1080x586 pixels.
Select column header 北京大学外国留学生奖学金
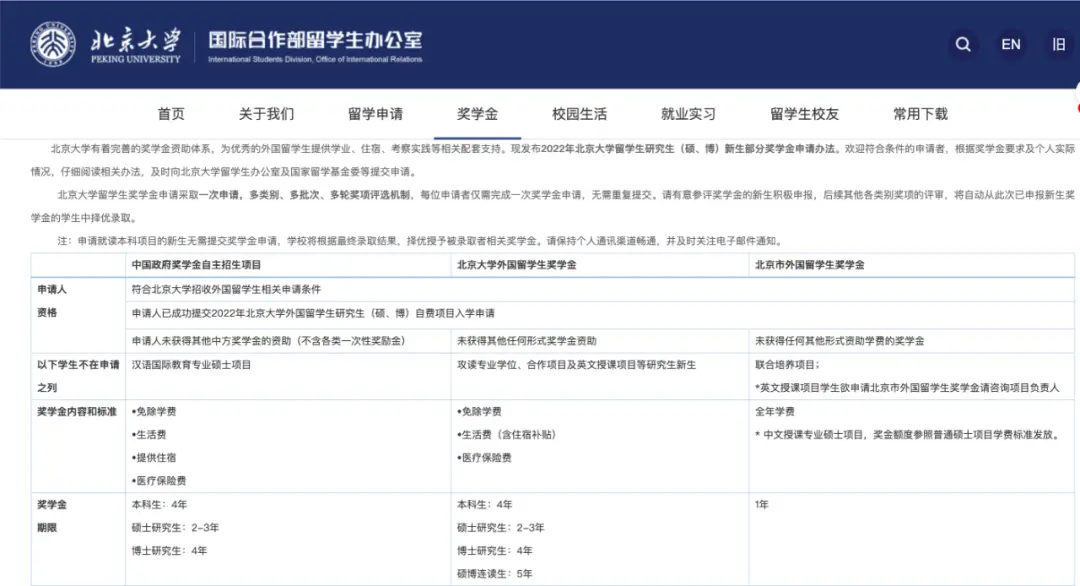pos(517,265)
